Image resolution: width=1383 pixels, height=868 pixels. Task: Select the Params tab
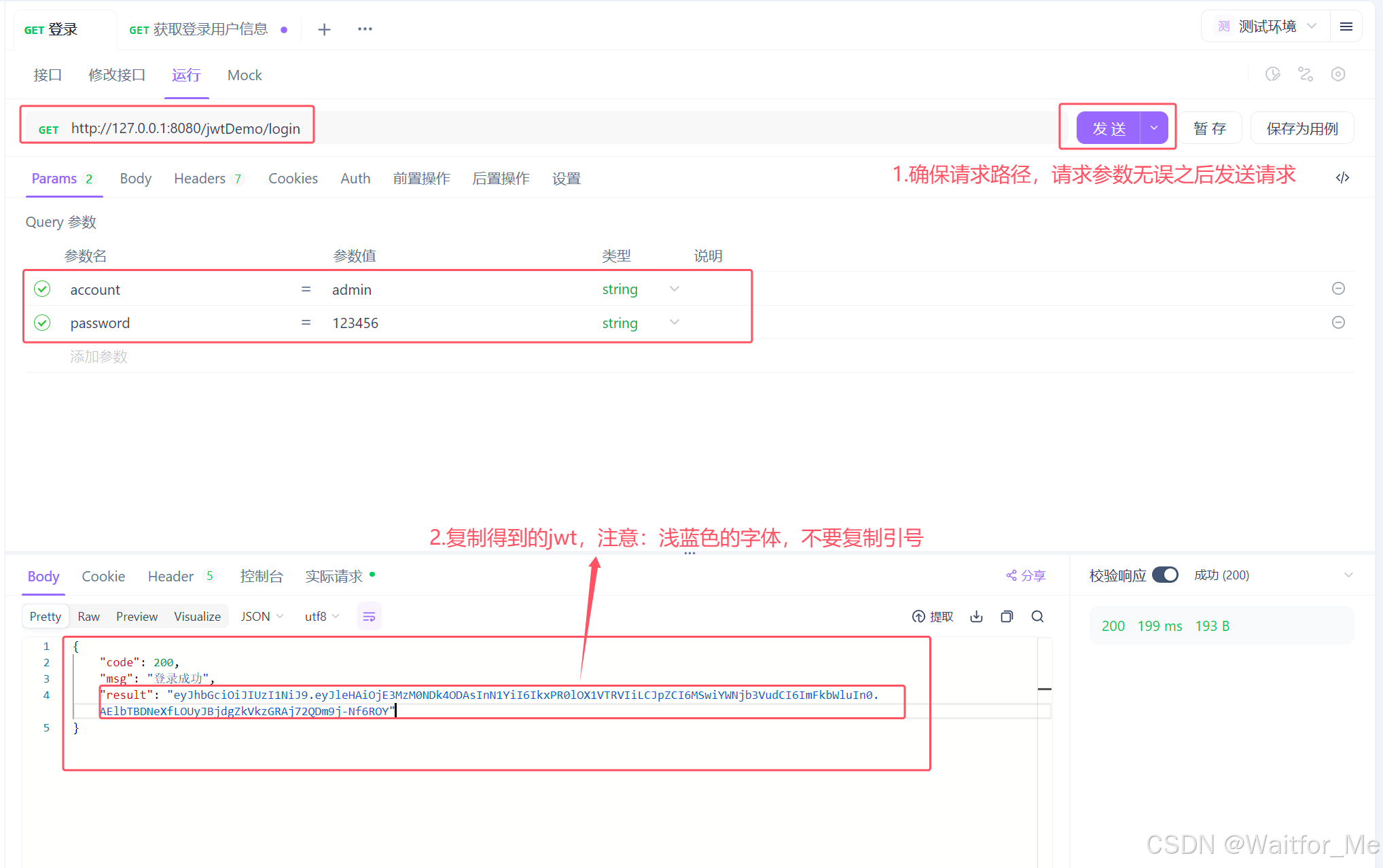(62, 179)
